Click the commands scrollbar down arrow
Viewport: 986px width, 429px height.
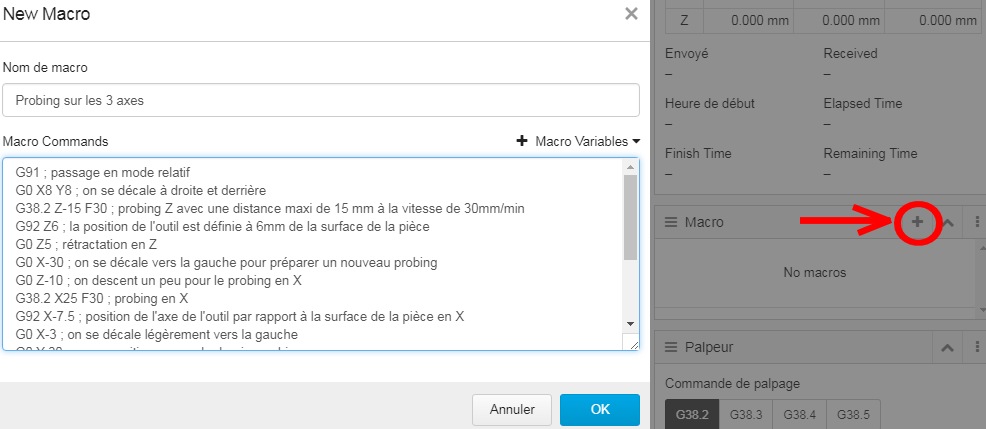(631, 324)
